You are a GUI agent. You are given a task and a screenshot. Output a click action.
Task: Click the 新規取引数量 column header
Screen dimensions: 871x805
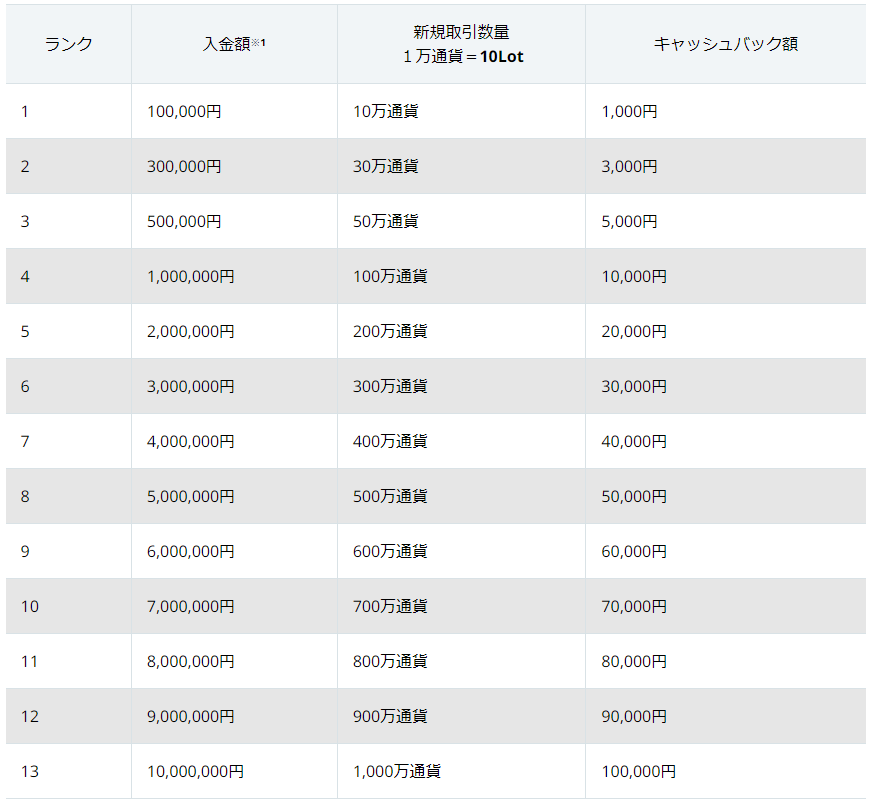coord(461,45)
